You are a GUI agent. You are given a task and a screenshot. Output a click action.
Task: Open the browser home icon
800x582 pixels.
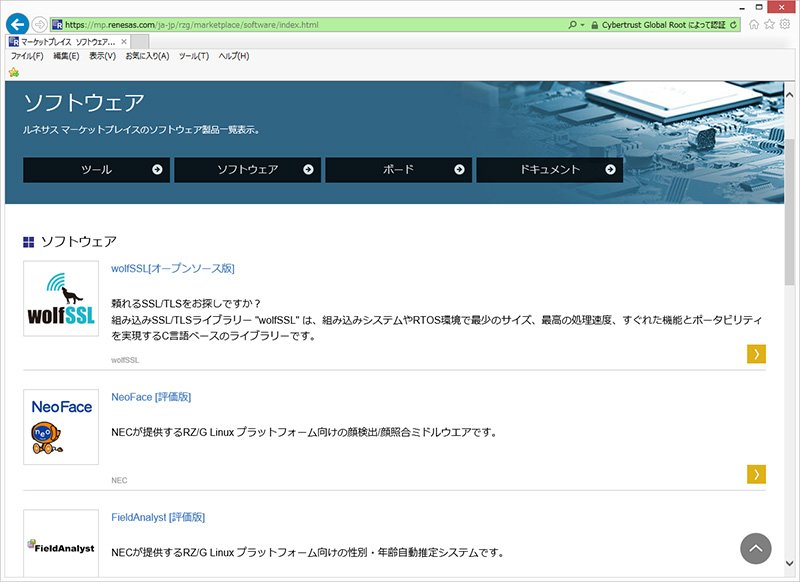[754, 24]
